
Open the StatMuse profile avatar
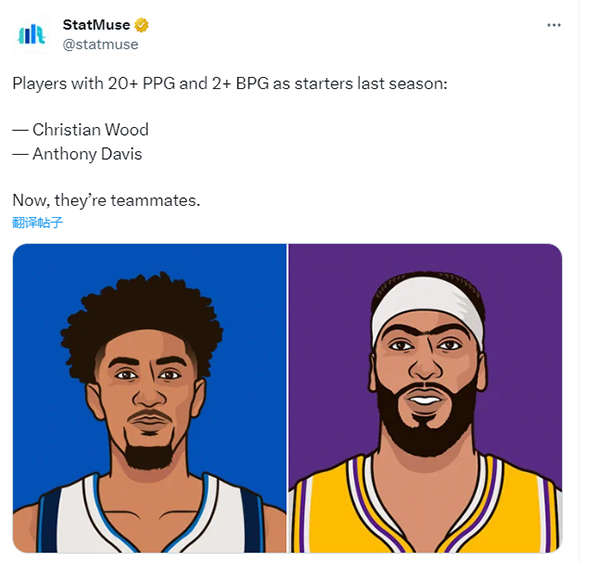click(31, 34)
